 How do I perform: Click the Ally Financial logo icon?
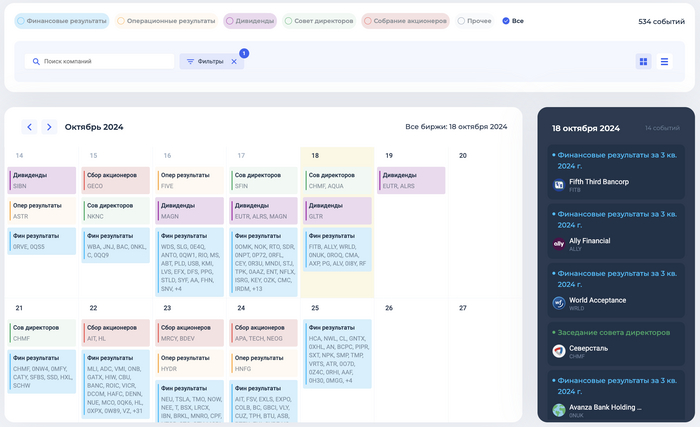pyautogui.click(x=559, y=243)
